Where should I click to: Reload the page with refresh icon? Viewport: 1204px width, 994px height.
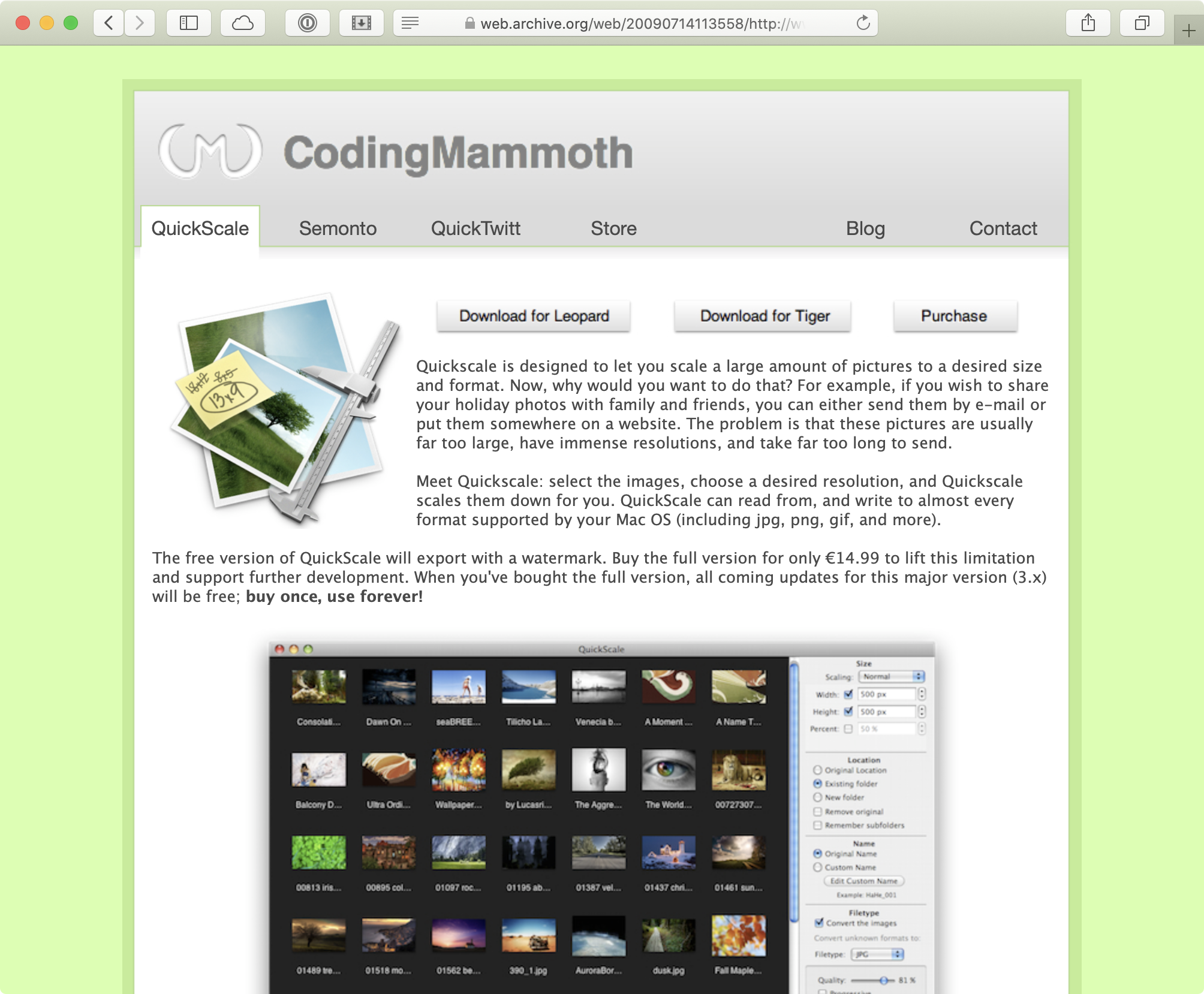point(863,23)
